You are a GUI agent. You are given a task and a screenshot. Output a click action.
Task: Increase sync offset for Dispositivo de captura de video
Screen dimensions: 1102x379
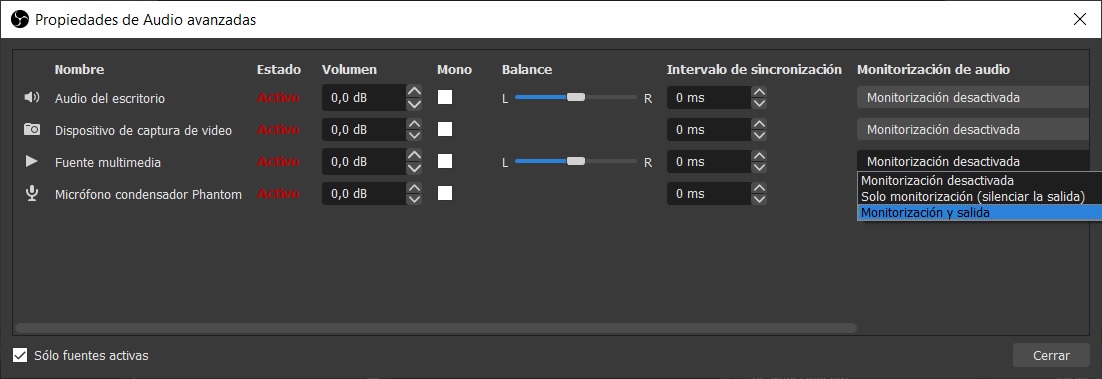(x=758, y=123)
